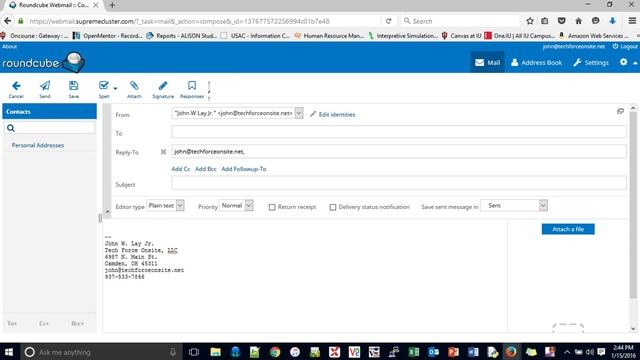The image size is (640, 360).
Task: Add selected contact with the Cc+ button
Action: [x=44, y=323]
